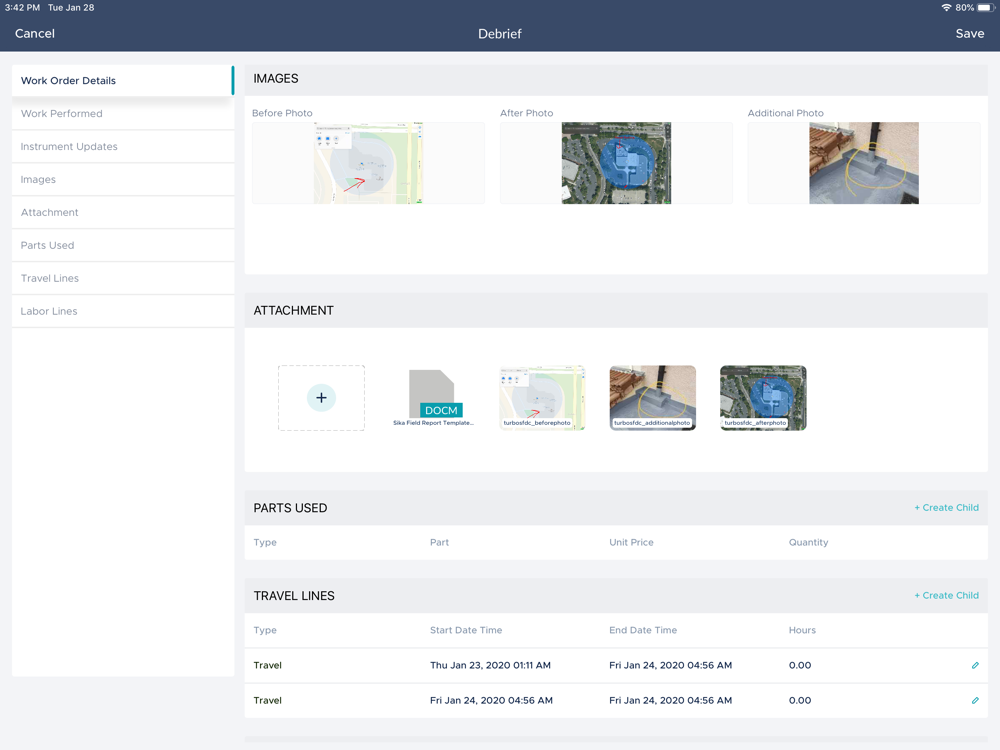
Task: Tap the After Photo aerial image
Action: (x=616, y=163)
